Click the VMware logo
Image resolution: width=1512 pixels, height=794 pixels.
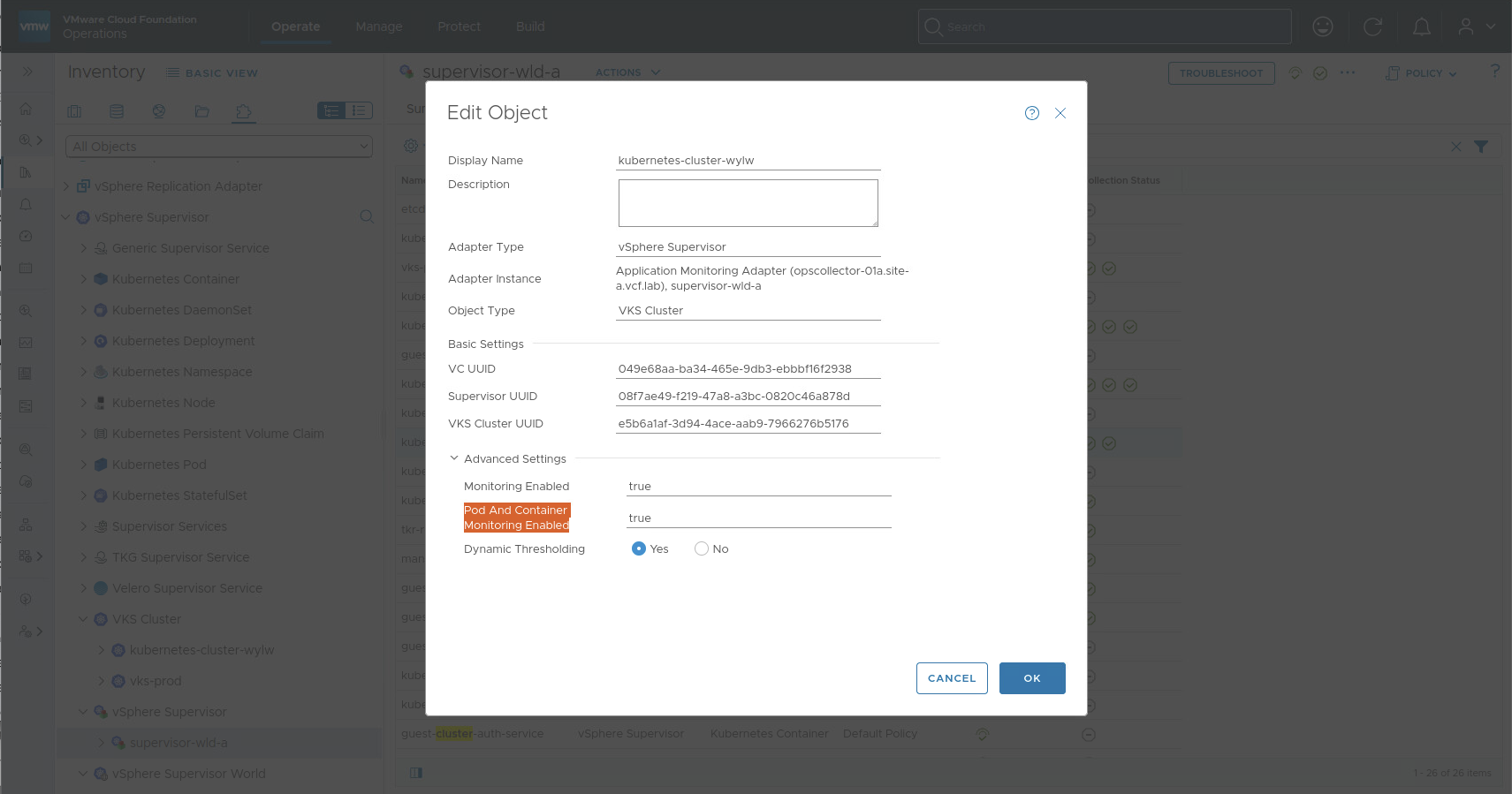tap(34, 26)
